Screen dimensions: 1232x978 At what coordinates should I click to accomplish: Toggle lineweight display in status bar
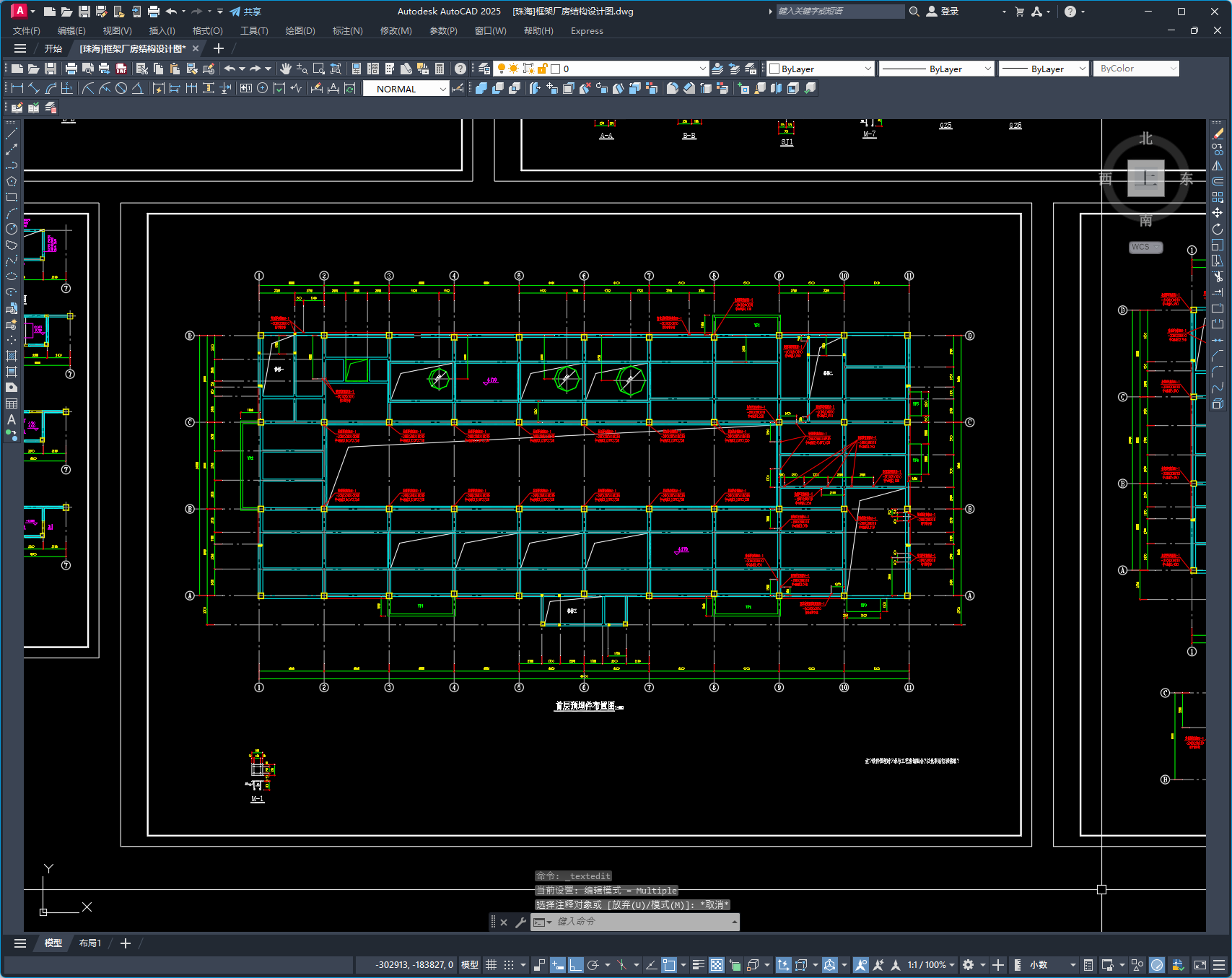coord(698,965)
